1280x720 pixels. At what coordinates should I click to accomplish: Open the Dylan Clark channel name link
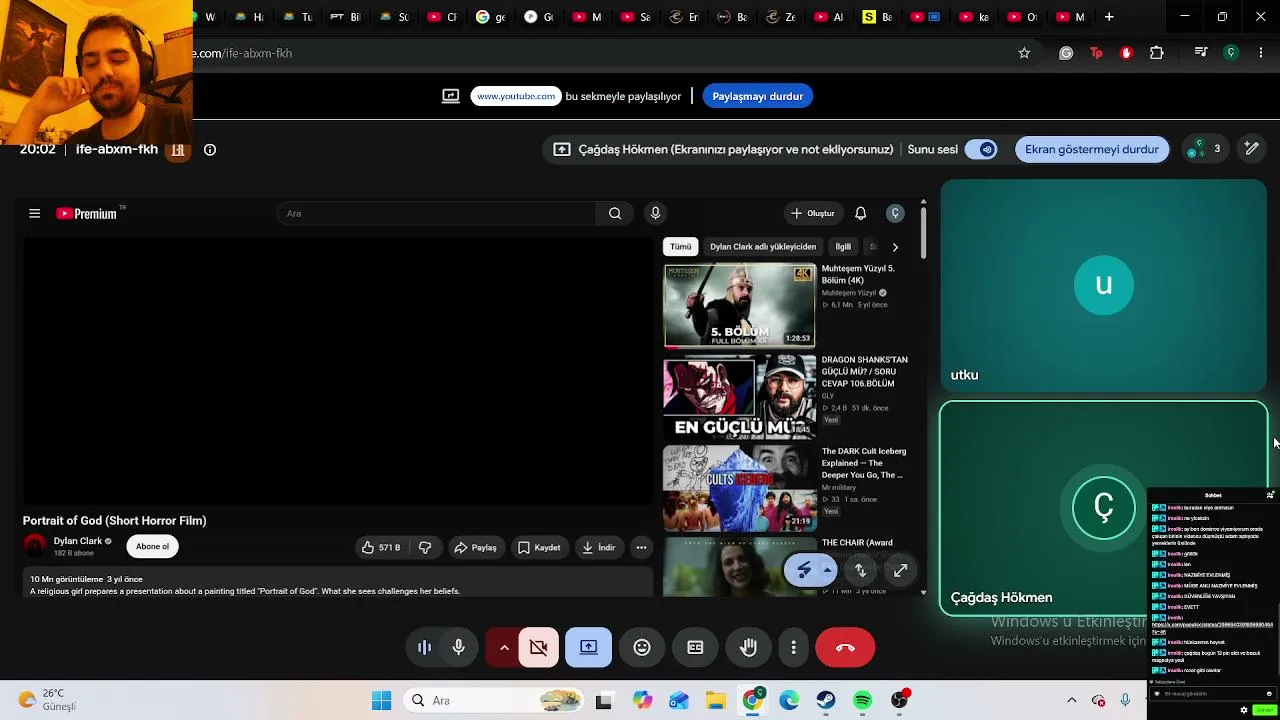(x=78, y=541)
